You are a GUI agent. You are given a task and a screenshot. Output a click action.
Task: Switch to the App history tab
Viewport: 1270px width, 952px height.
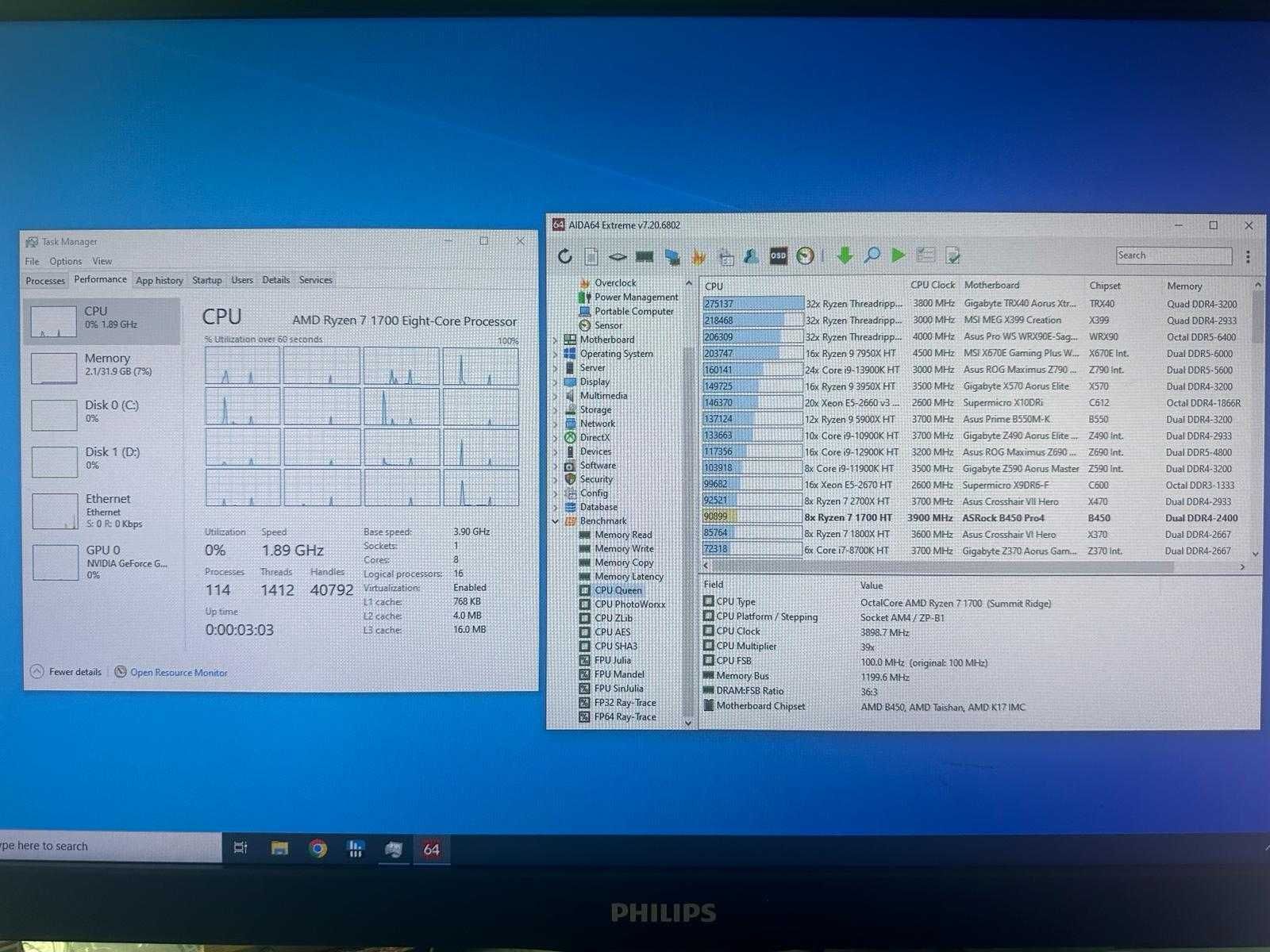[159, 281]
